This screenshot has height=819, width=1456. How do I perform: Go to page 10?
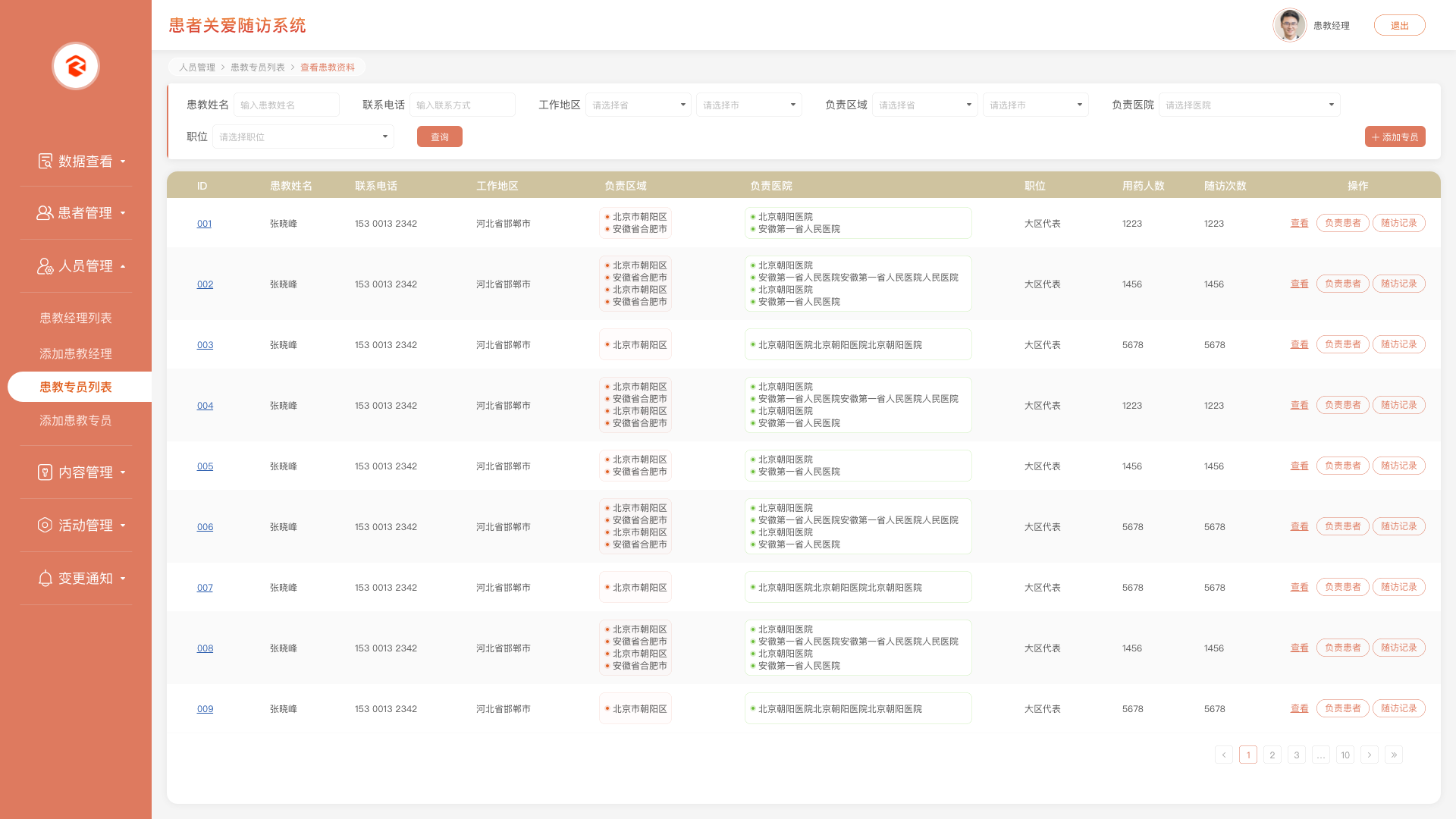(1345, 755)
